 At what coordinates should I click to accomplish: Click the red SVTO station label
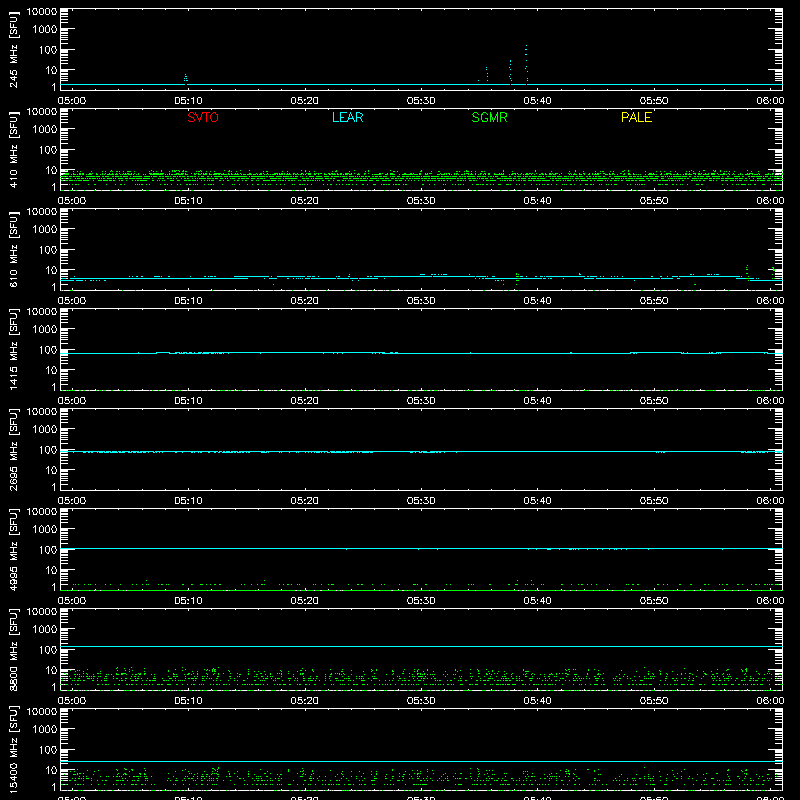(x=203, y=117)
